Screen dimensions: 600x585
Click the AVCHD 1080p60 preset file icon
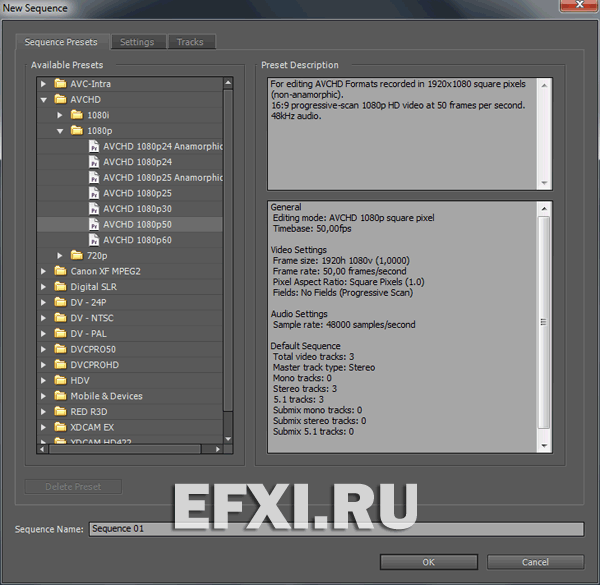(x=94, y=240)
